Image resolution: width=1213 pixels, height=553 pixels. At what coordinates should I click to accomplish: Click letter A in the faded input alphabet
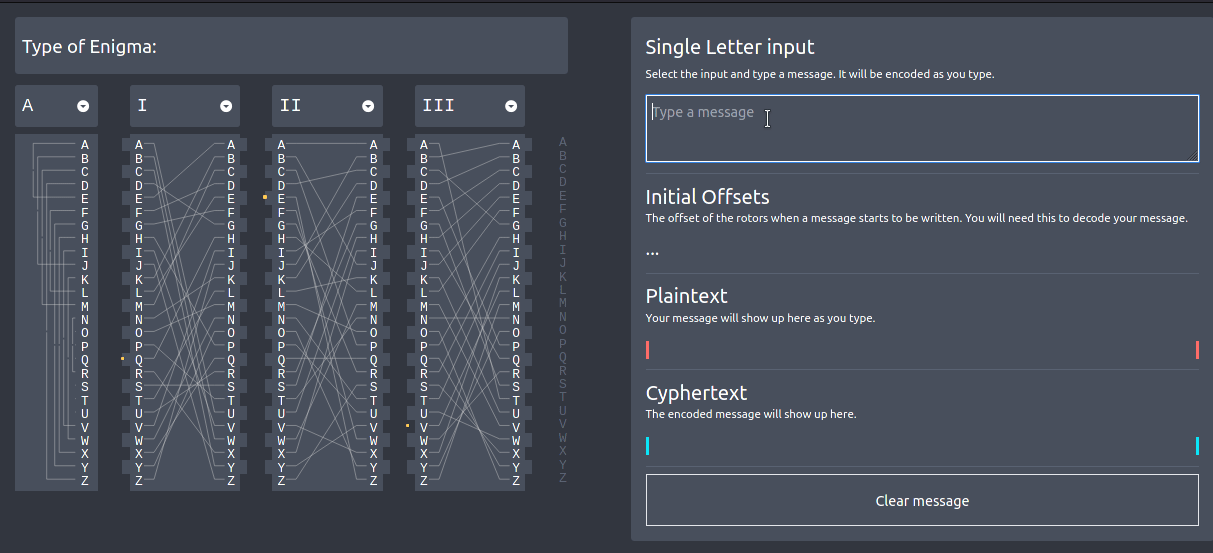tap(563, 142)
